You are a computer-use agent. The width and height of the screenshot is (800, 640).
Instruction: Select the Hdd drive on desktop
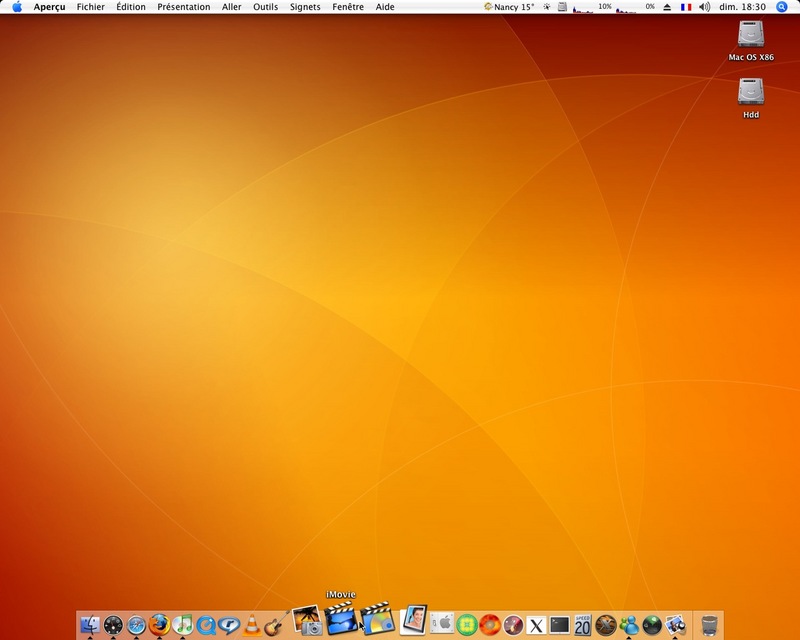pos(751,99)
